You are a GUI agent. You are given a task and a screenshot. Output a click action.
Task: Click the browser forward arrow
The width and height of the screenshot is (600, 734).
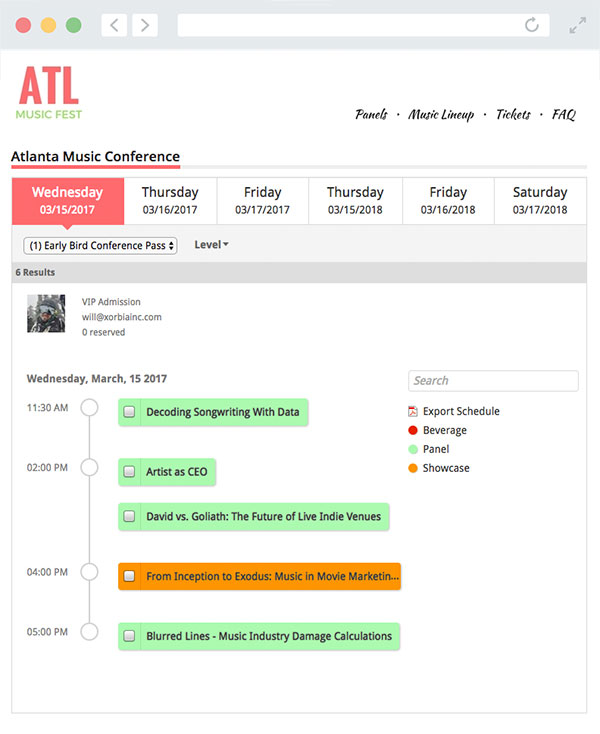(145, 25)
